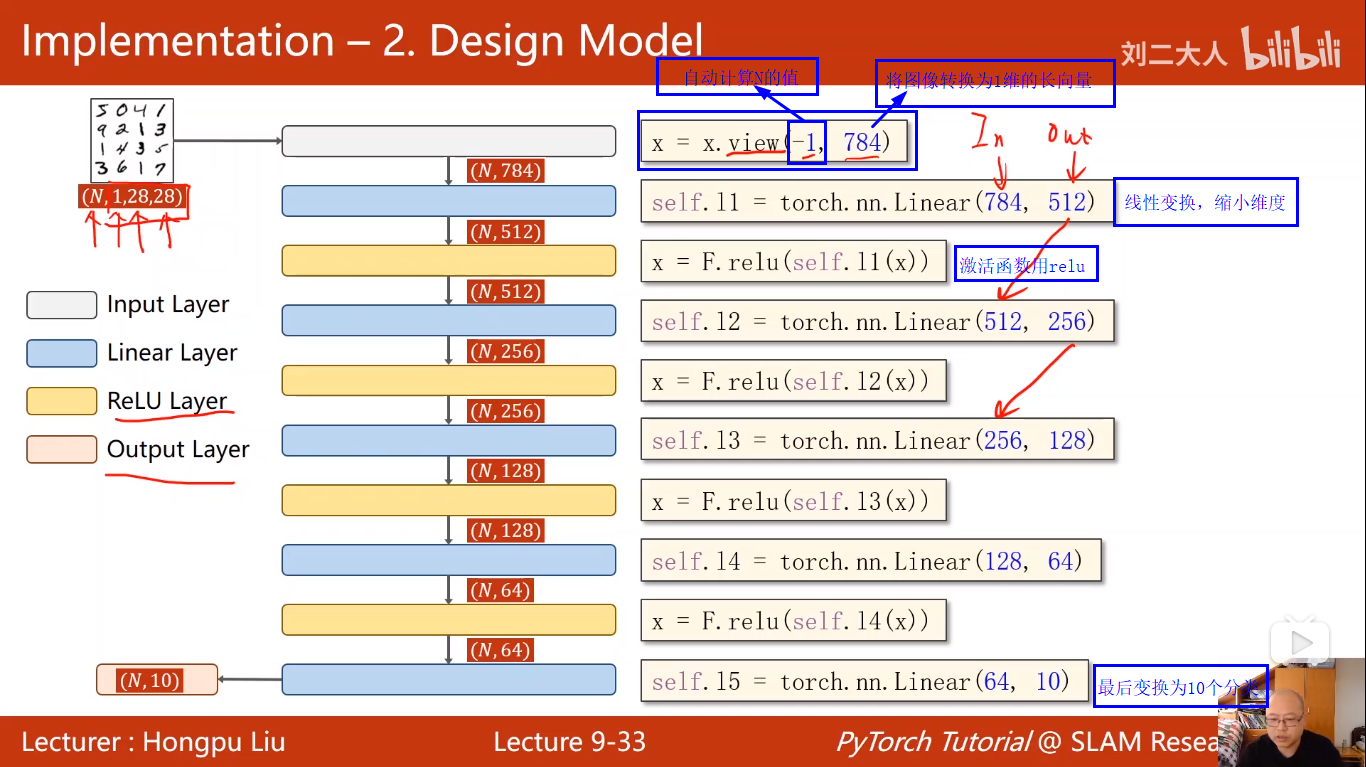Click the 'PyTorch Tutorial' footer text
The image size is (1366, 767).
pos(933,742)
